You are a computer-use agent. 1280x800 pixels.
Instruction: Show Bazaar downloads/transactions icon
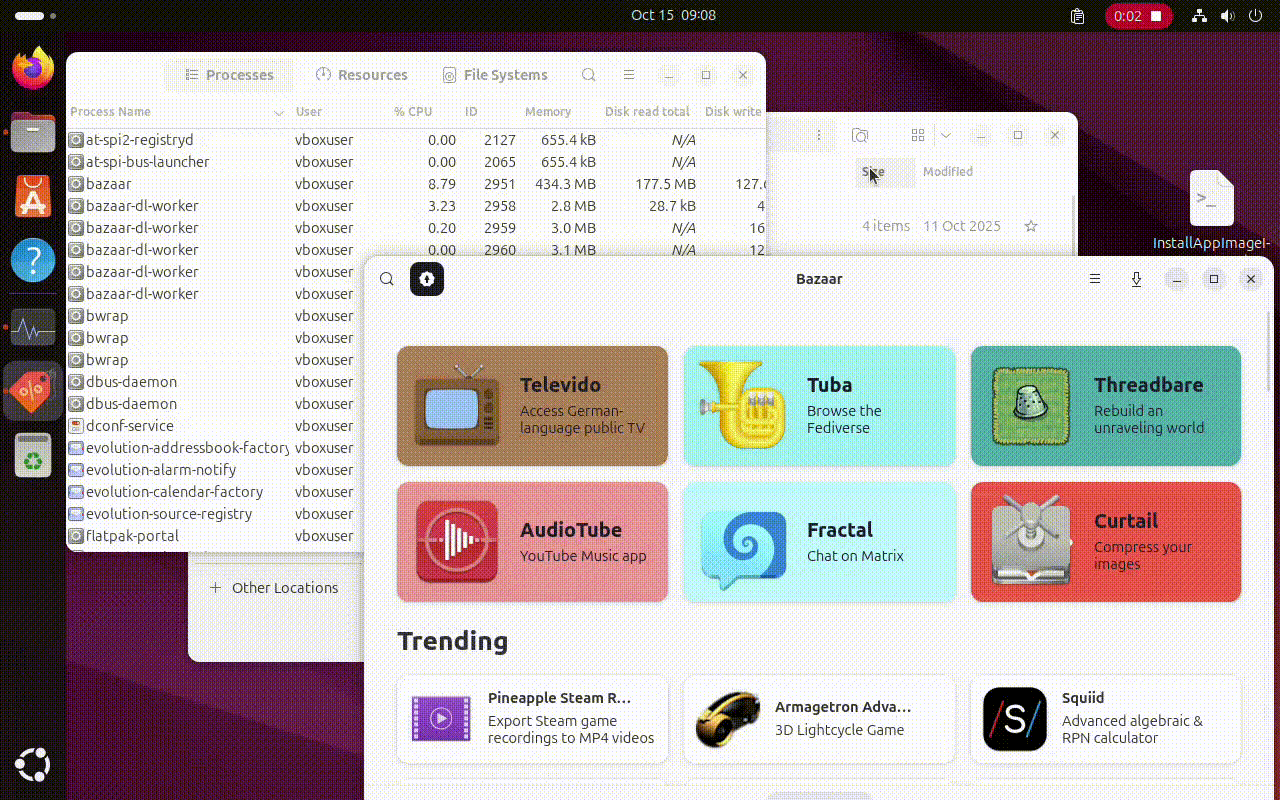pos(1136,279)
